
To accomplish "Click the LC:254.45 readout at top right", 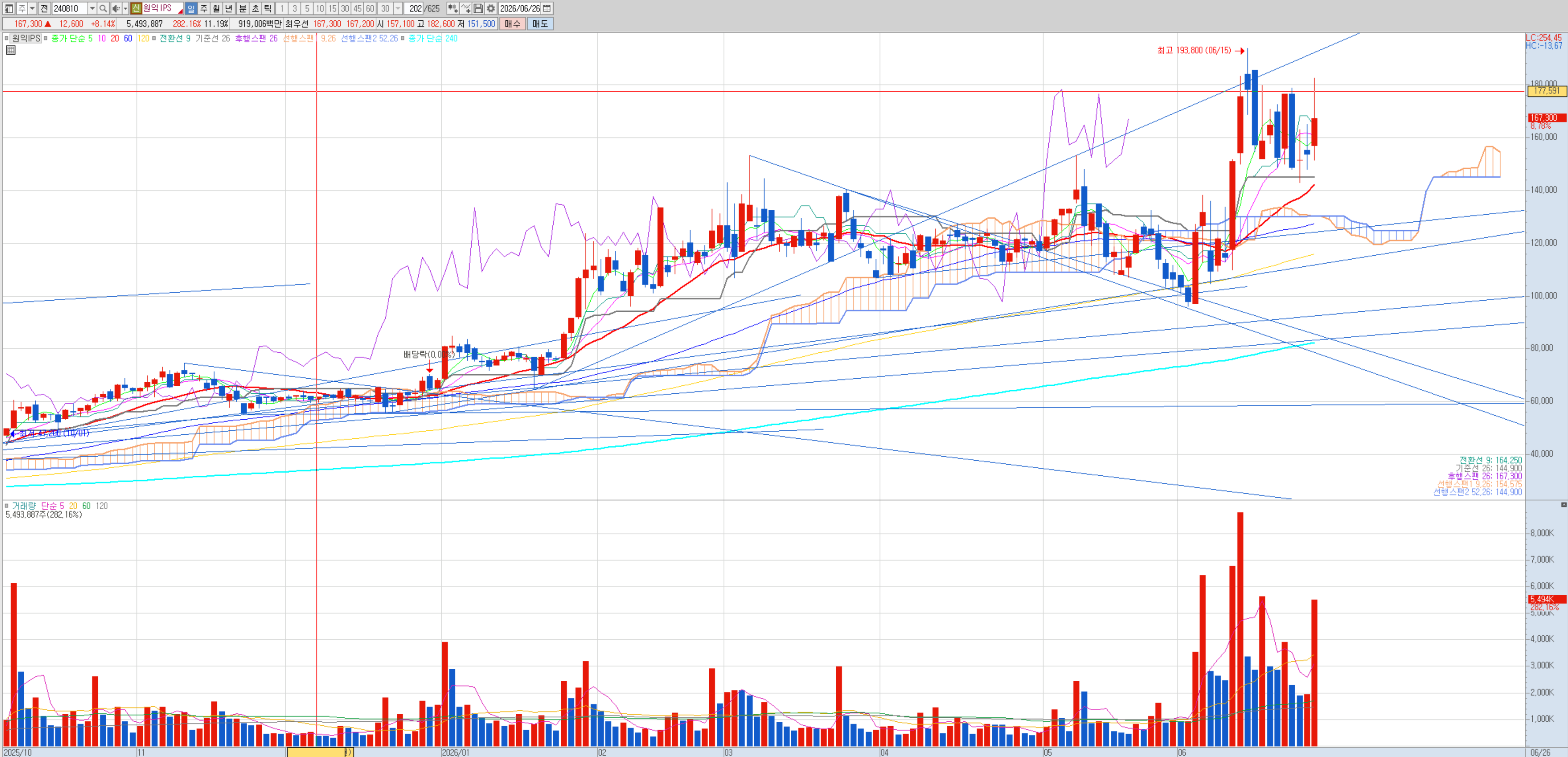I will 1544,38.
